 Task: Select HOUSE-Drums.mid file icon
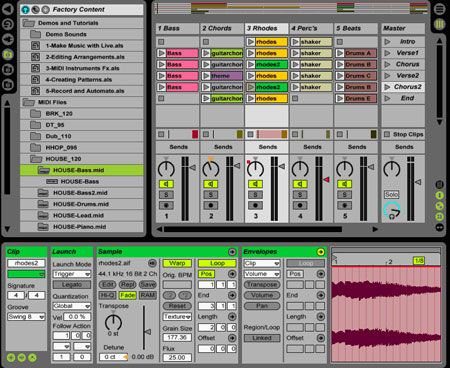point(43,204)
